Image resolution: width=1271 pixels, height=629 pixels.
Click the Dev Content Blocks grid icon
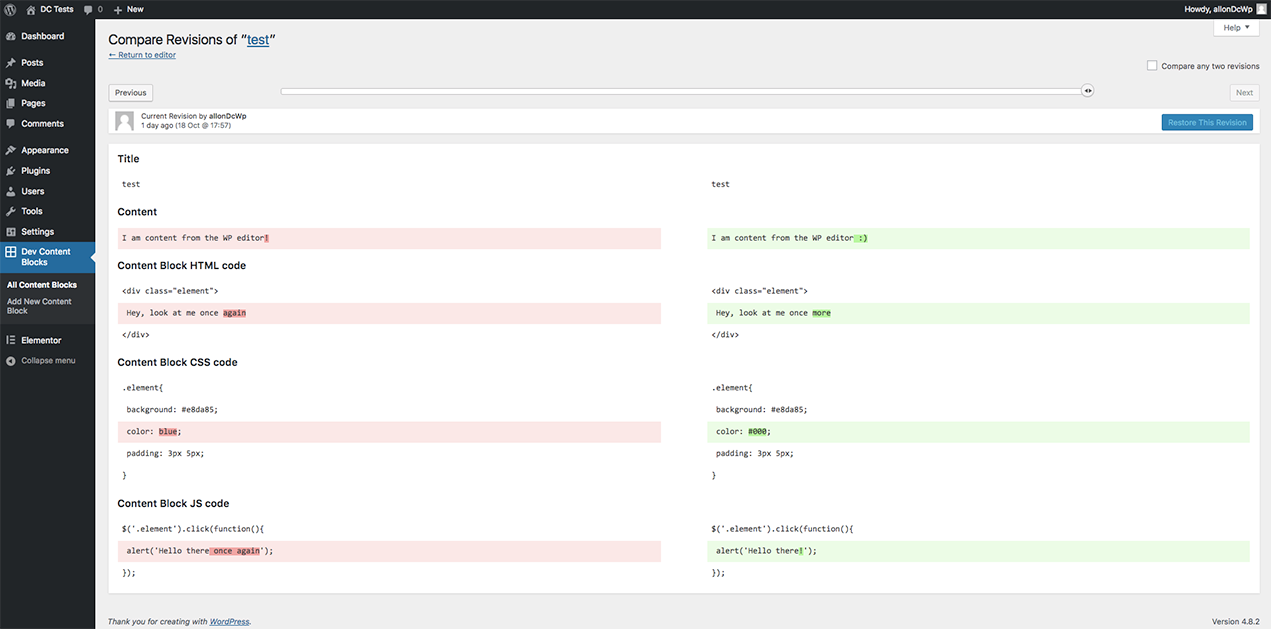point(10,252)
